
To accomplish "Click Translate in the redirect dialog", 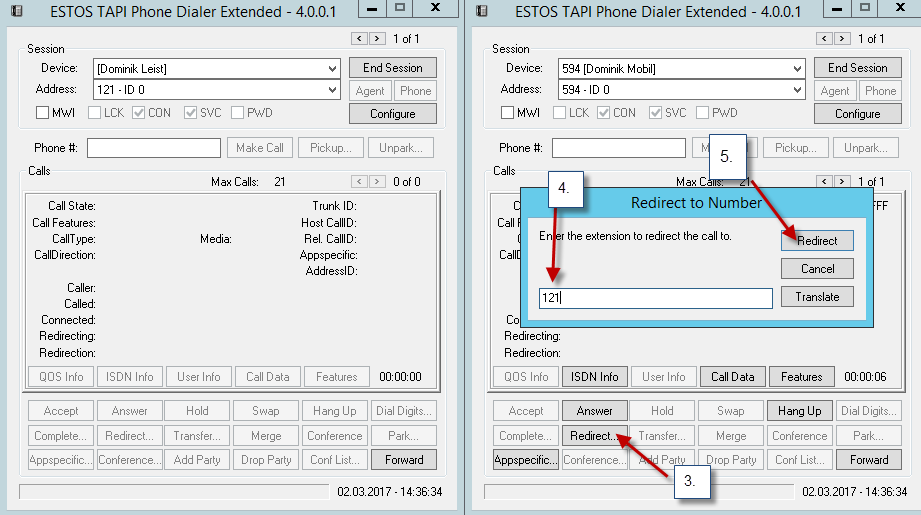I will pos(817,297).
